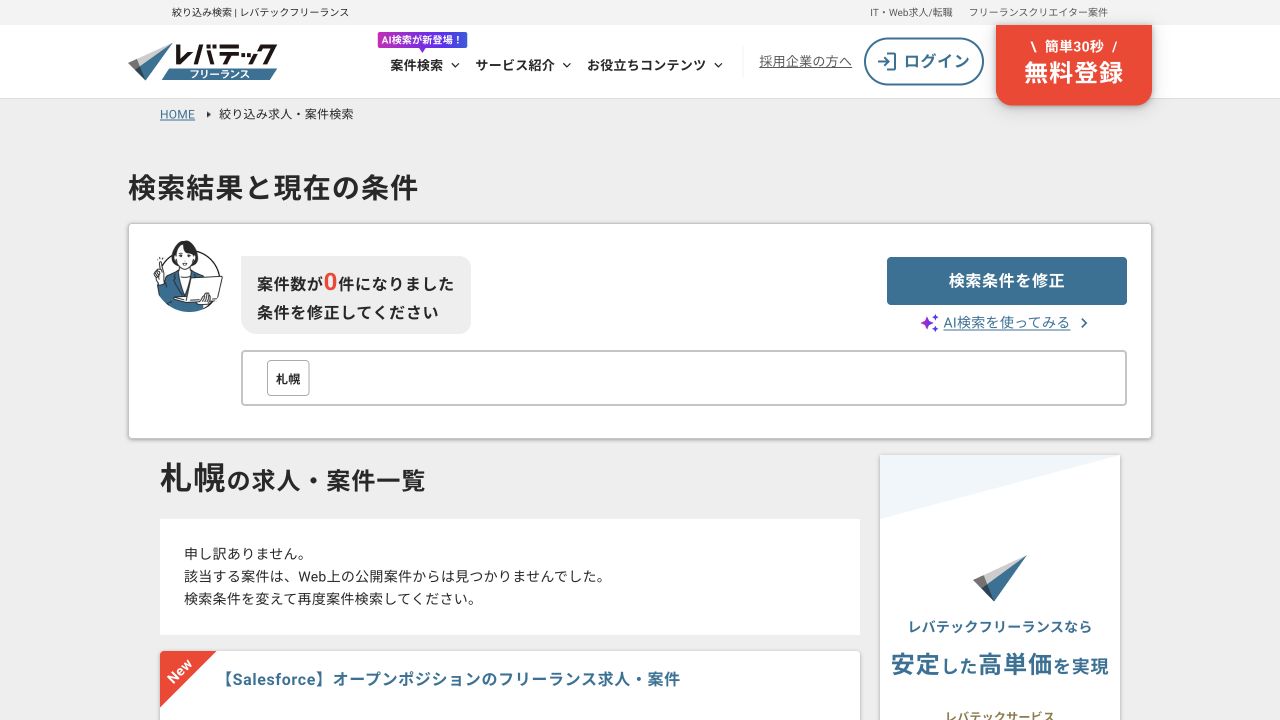The image size is (1280, 720).
Task: Click the ログイン button
Action: coord(924,61)
